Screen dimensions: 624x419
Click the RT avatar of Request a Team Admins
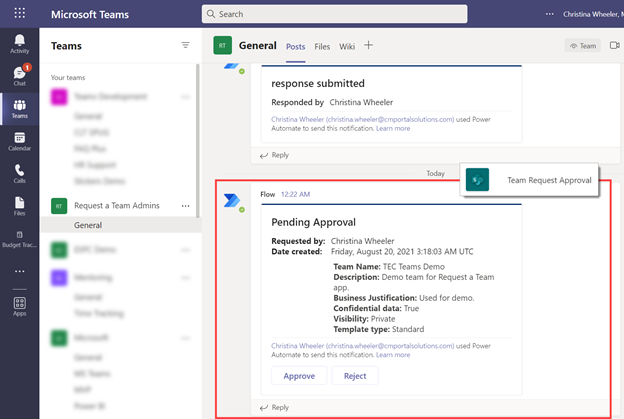(59, 206)
